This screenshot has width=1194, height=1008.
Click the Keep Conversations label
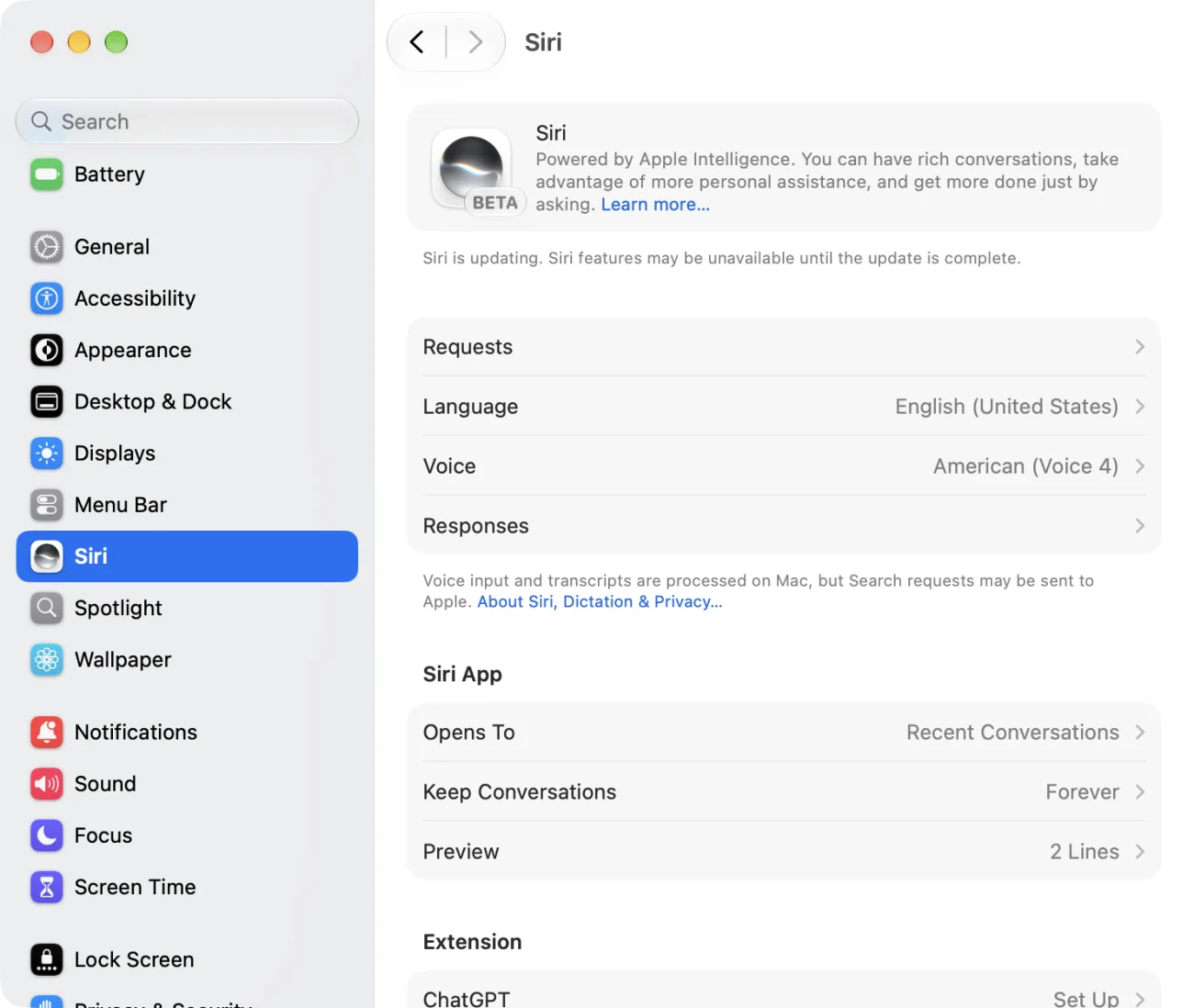(519, 792)
